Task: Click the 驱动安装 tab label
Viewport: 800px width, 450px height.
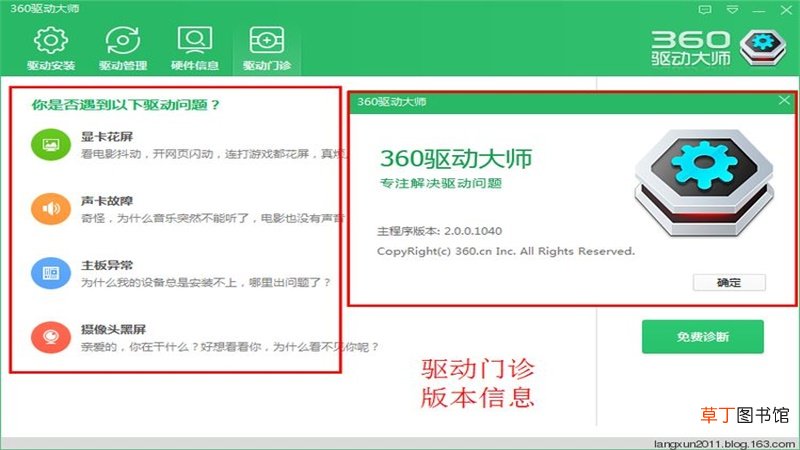Action: pyautogui.click(x=51, y=65)
